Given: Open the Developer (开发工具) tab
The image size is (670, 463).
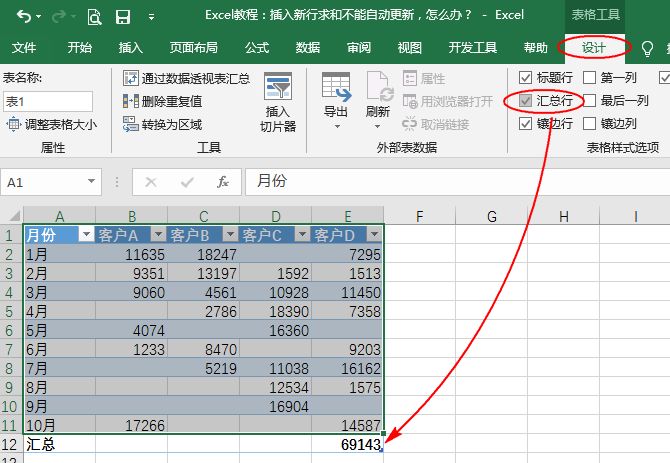Looking at the screenshot, I should click(x=473, y=47).
